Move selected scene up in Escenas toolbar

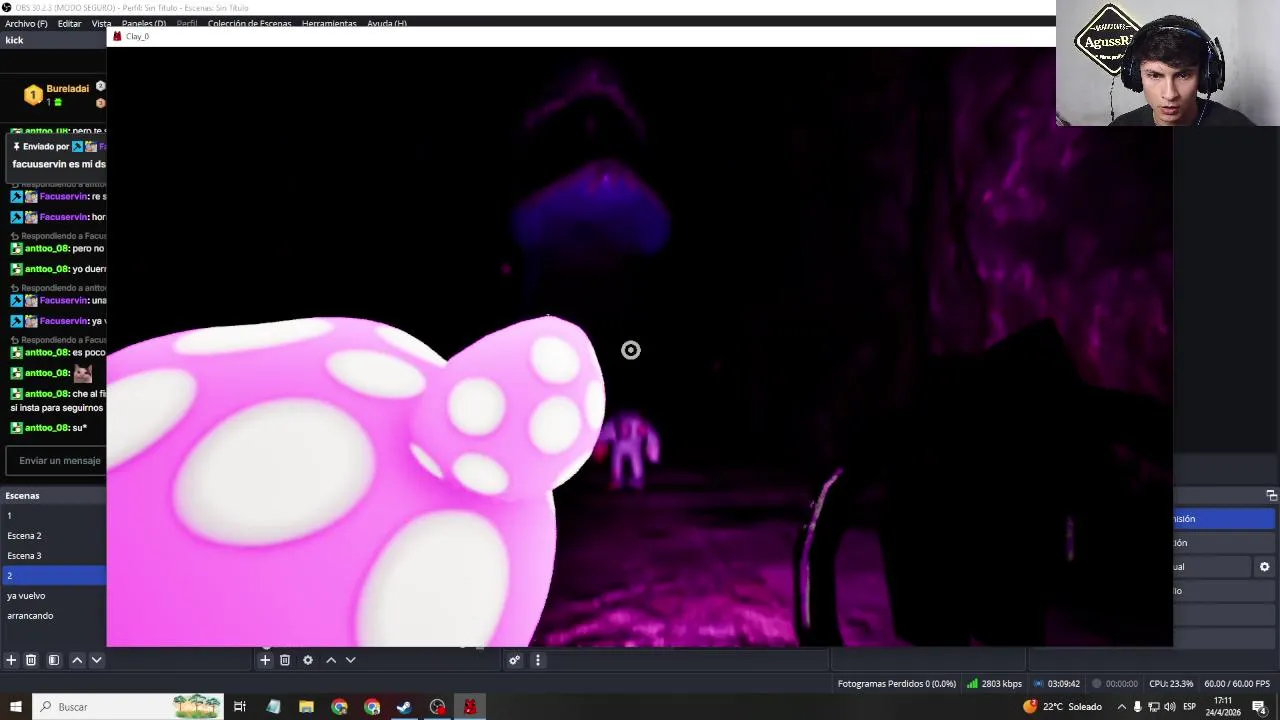tap(77, 660)
